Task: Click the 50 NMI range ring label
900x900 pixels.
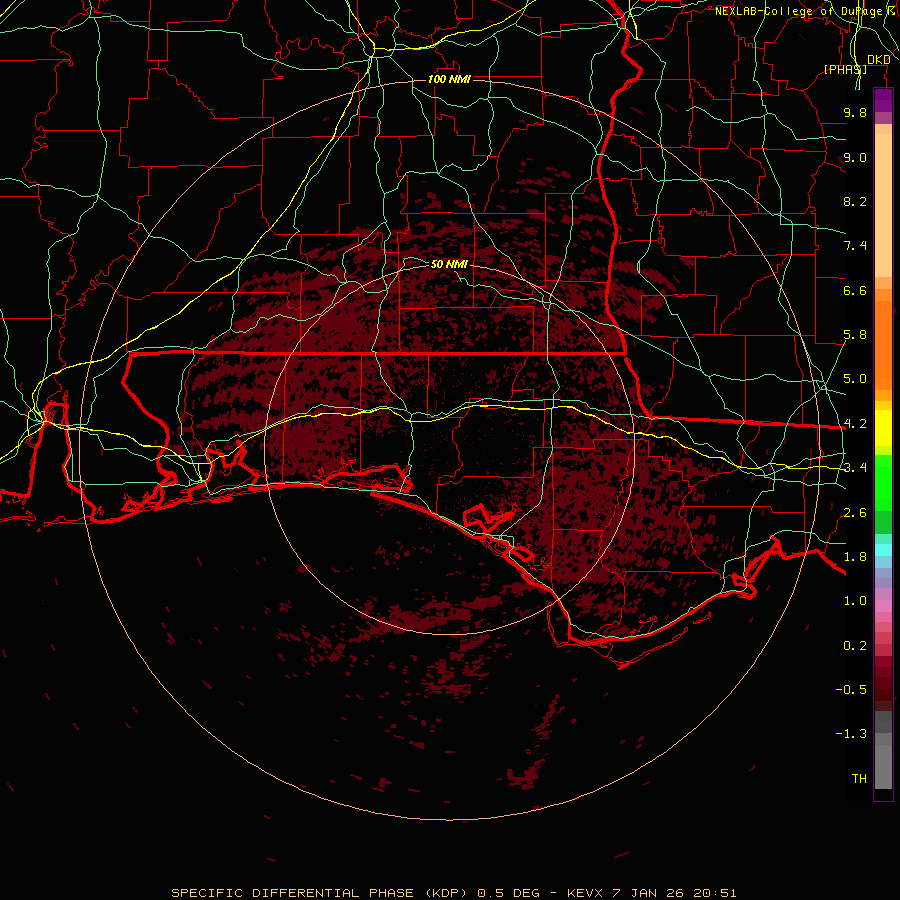Action: 449,264
